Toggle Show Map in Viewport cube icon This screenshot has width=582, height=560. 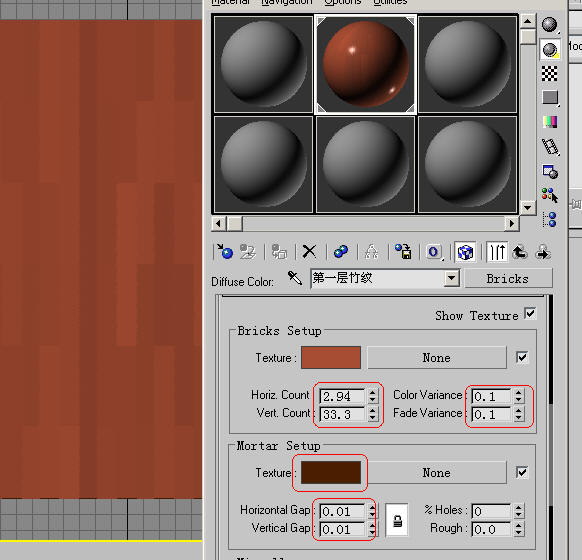point(465,252)
